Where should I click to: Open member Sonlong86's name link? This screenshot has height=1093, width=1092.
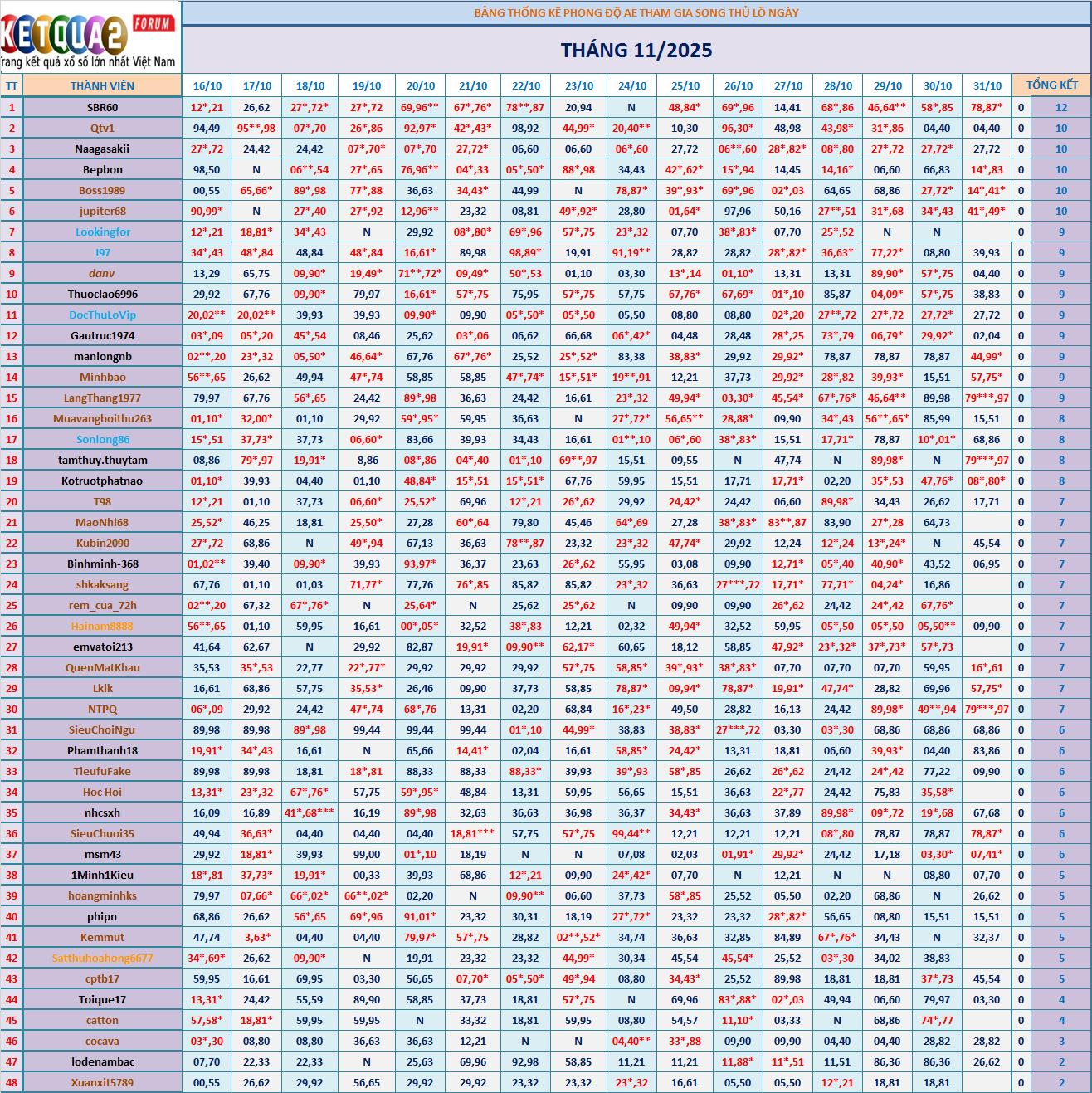tap(102, 439)
